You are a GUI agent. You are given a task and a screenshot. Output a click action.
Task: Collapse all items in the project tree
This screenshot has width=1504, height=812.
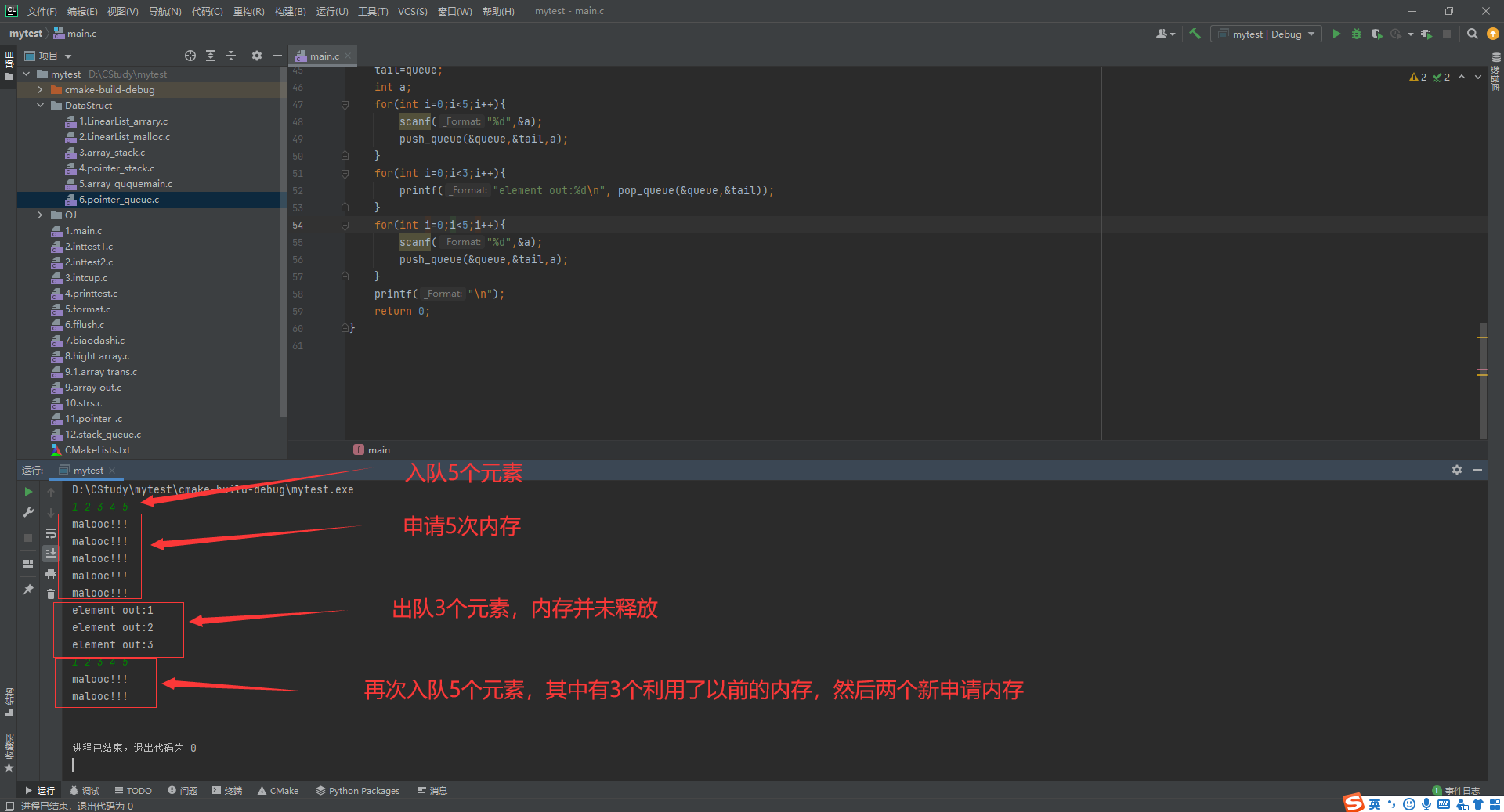pos(231,56)
